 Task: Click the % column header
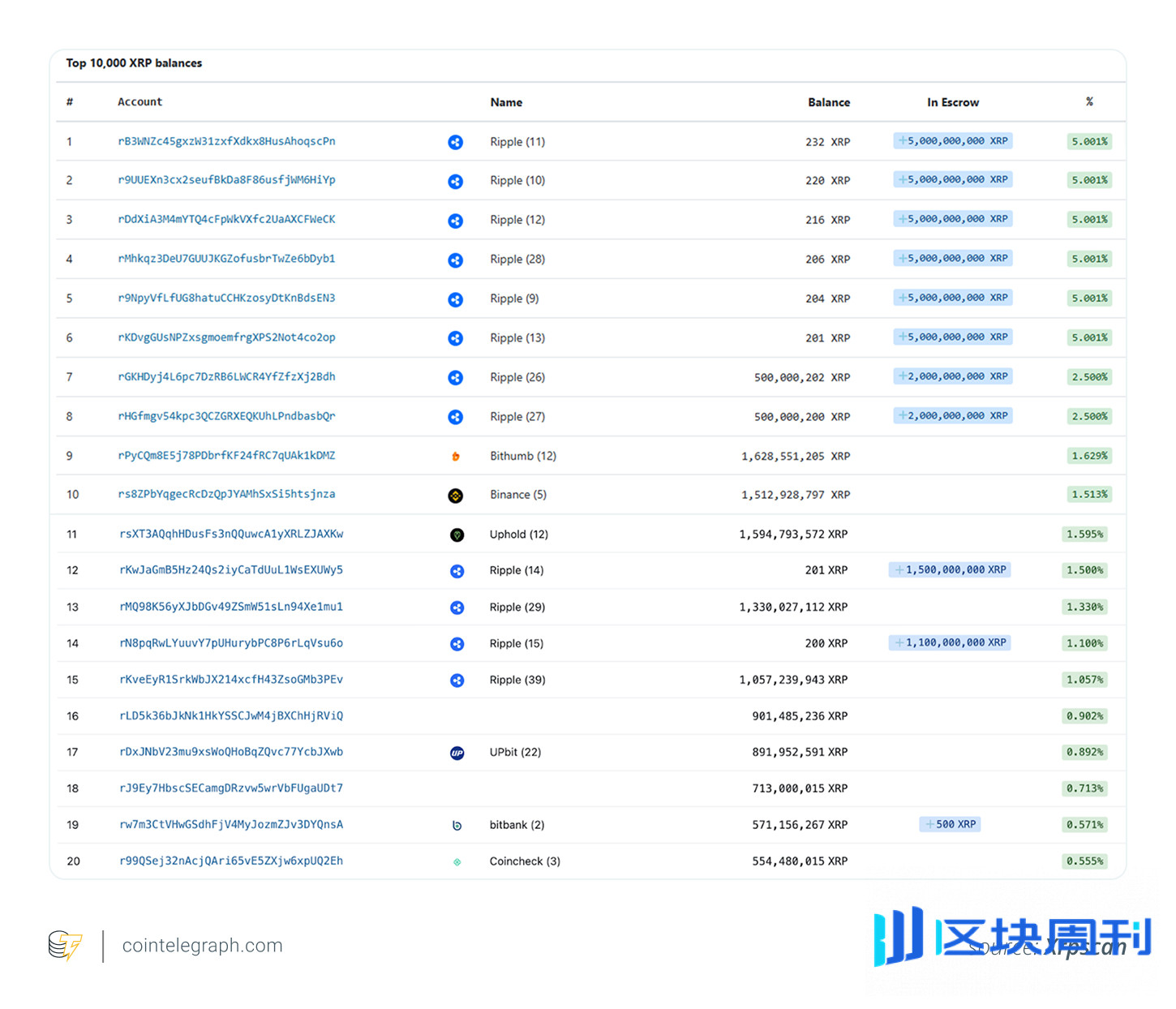coord(1089,101)
